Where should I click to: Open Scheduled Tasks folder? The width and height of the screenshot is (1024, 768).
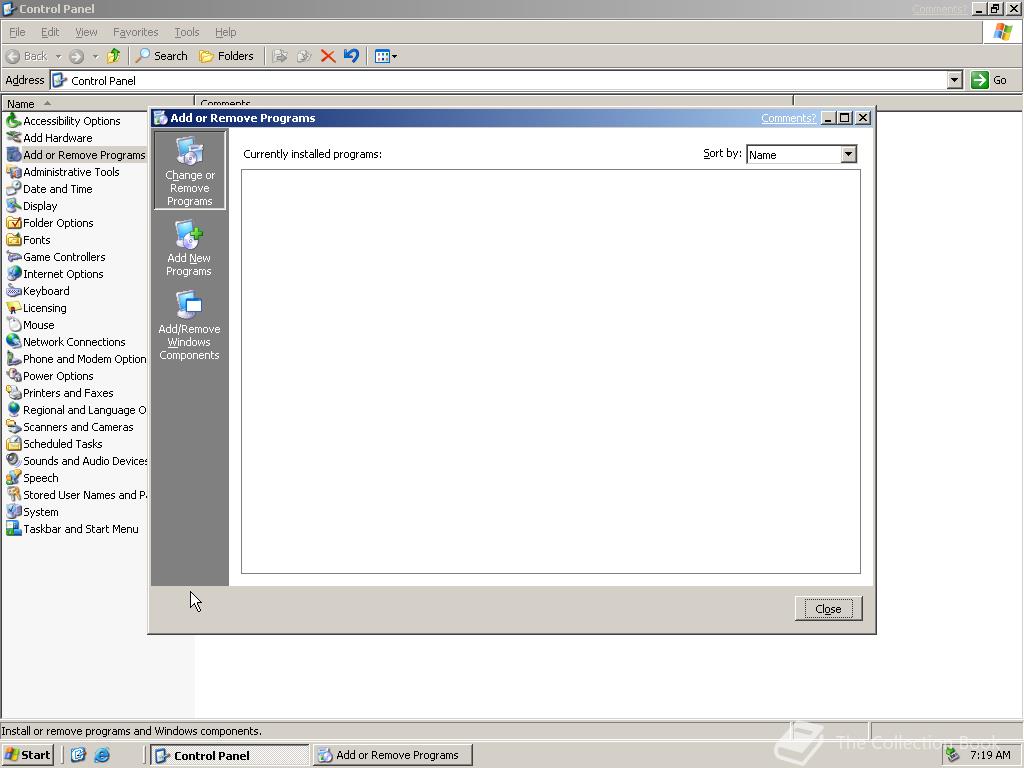[55, 443]
